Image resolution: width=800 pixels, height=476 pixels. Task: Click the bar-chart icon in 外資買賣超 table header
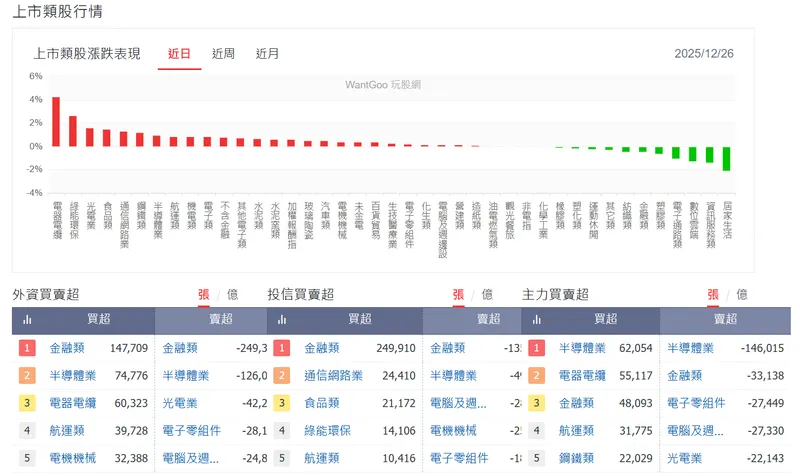pos(28,320)
